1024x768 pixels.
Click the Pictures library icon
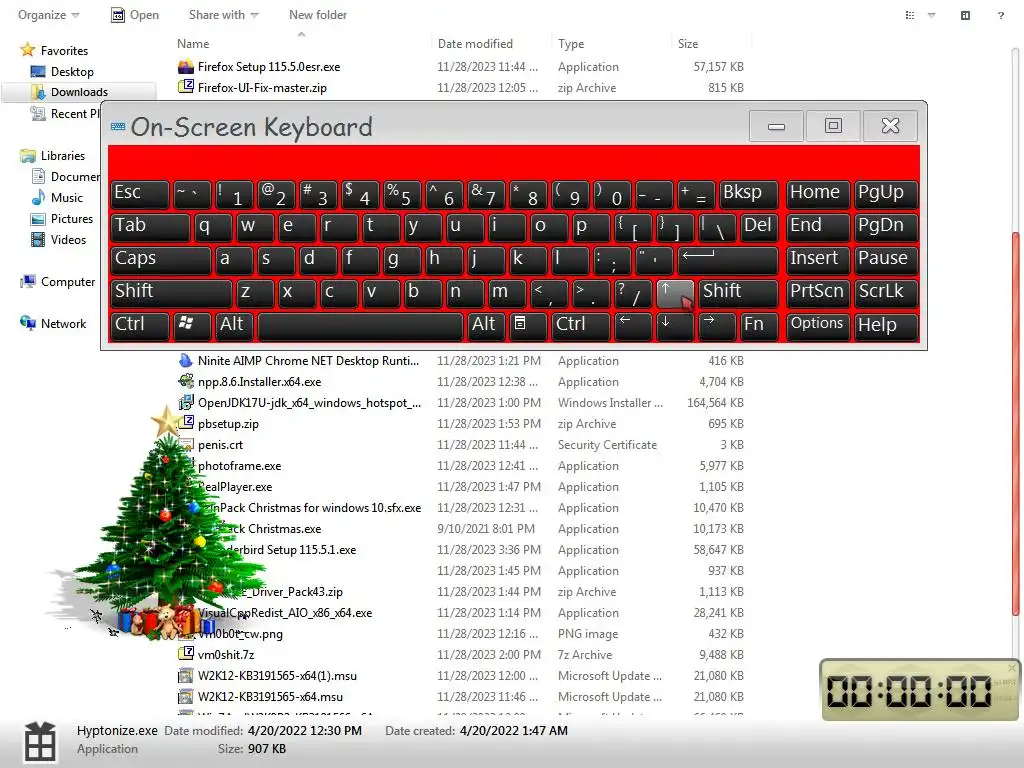[x=38, y=219]
